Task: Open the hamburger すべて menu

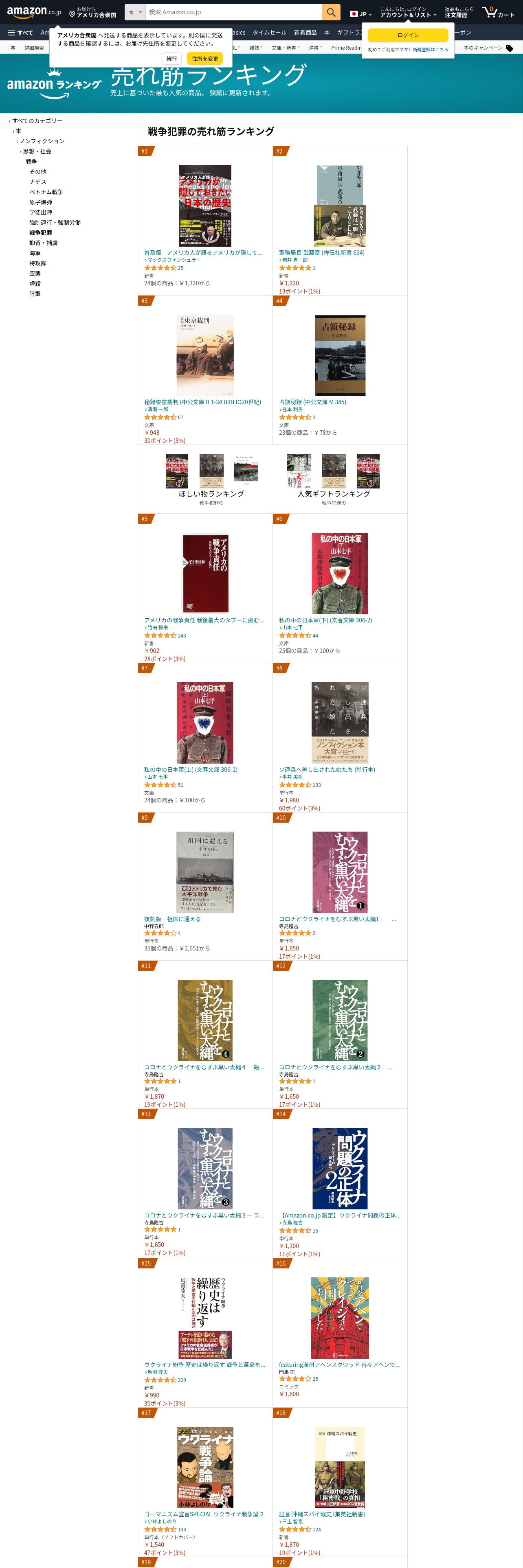Action: point(21,33)
